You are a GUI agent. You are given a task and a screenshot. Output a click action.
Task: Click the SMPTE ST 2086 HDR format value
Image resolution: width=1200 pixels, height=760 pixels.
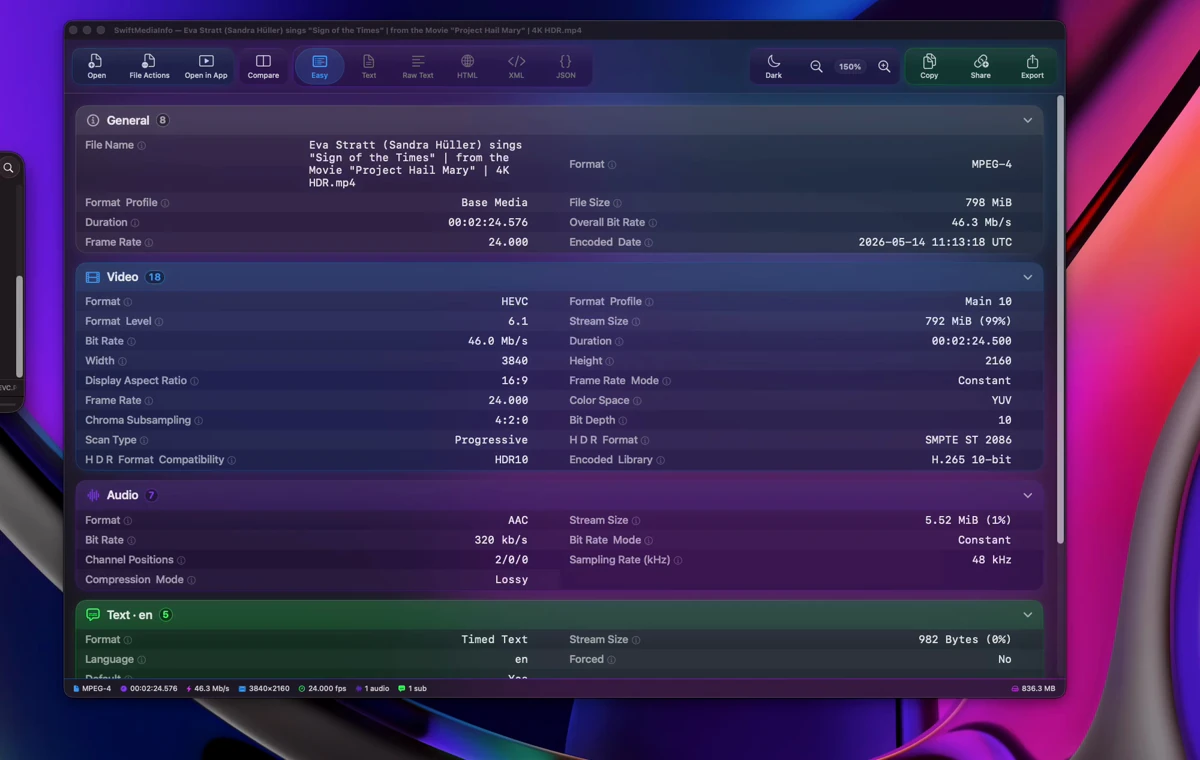click(968, 440)
